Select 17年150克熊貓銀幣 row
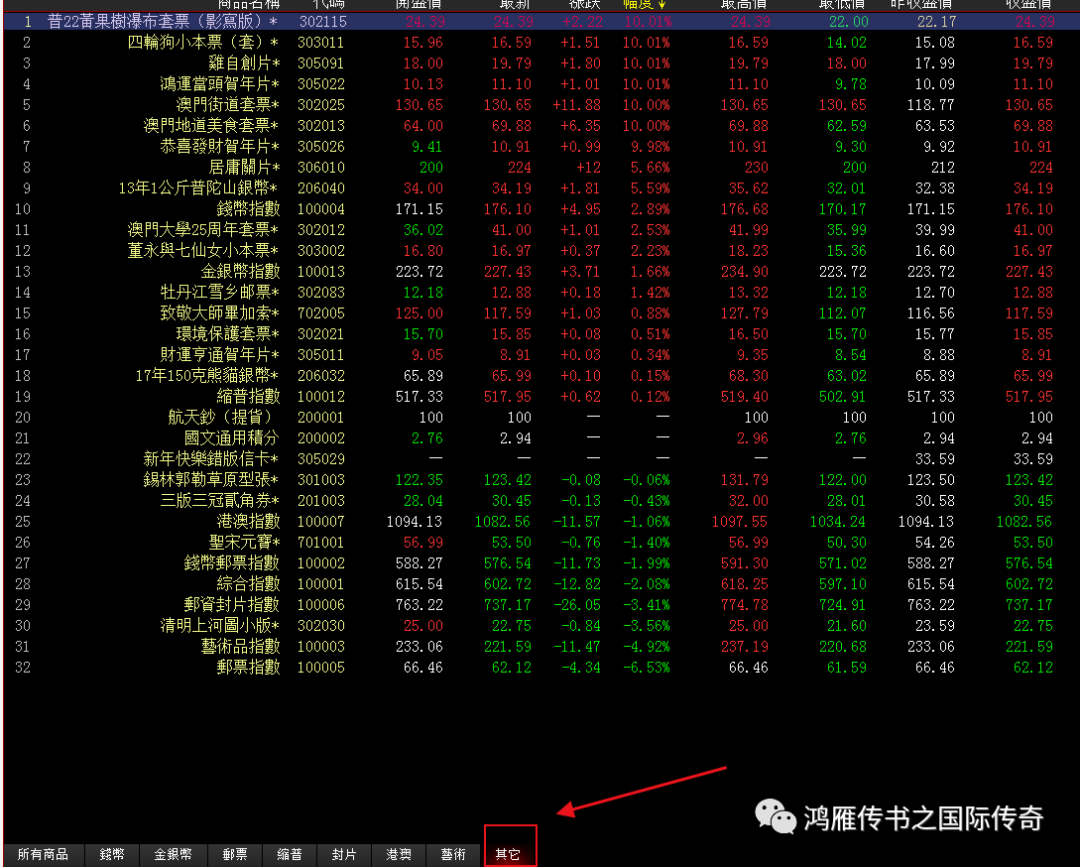 click(x=541, y=375)
